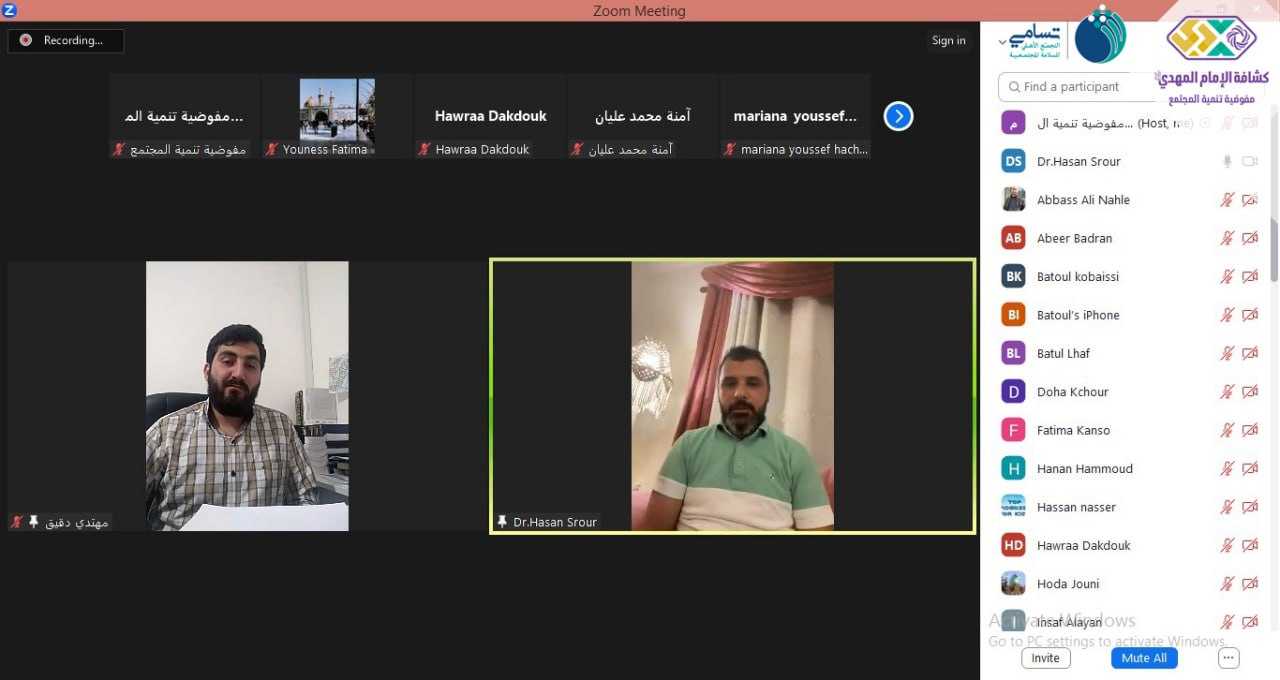This screenshot has height=680, width=1280.
Task: Click Hoda Jouni's avatar in participant list
Action: pos(1013,583)
